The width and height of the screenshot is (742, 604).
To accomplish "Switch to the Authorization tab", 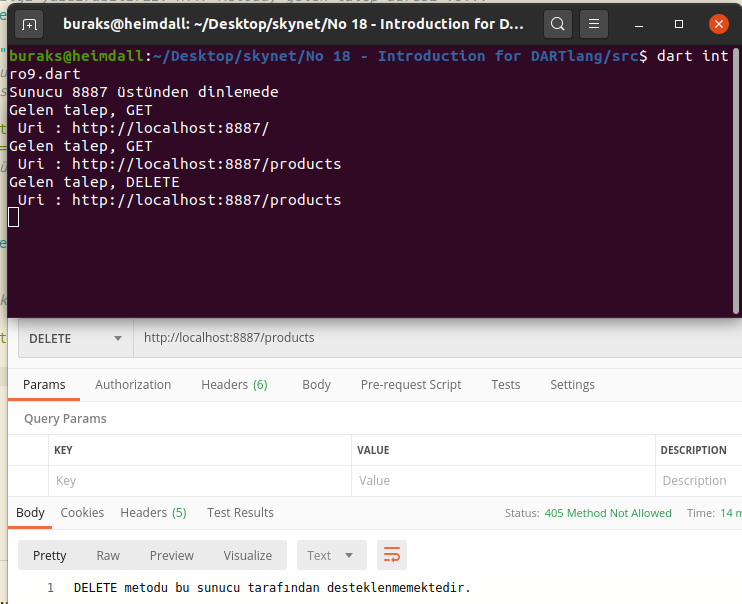I will tap(133, 384).
